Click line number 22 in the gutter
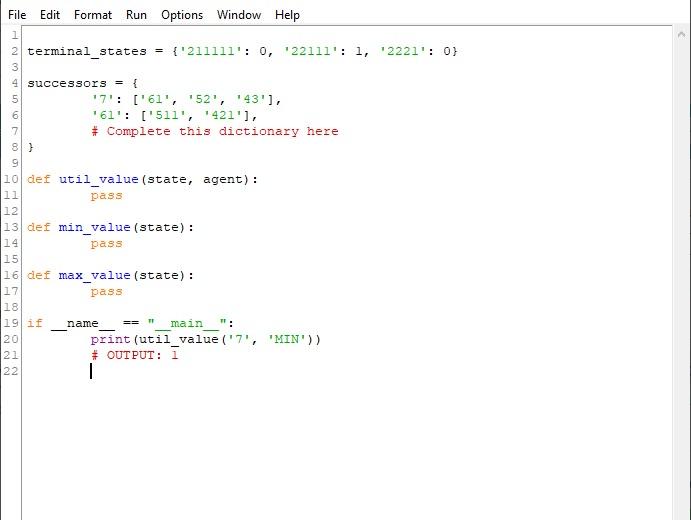 [11, 371]
